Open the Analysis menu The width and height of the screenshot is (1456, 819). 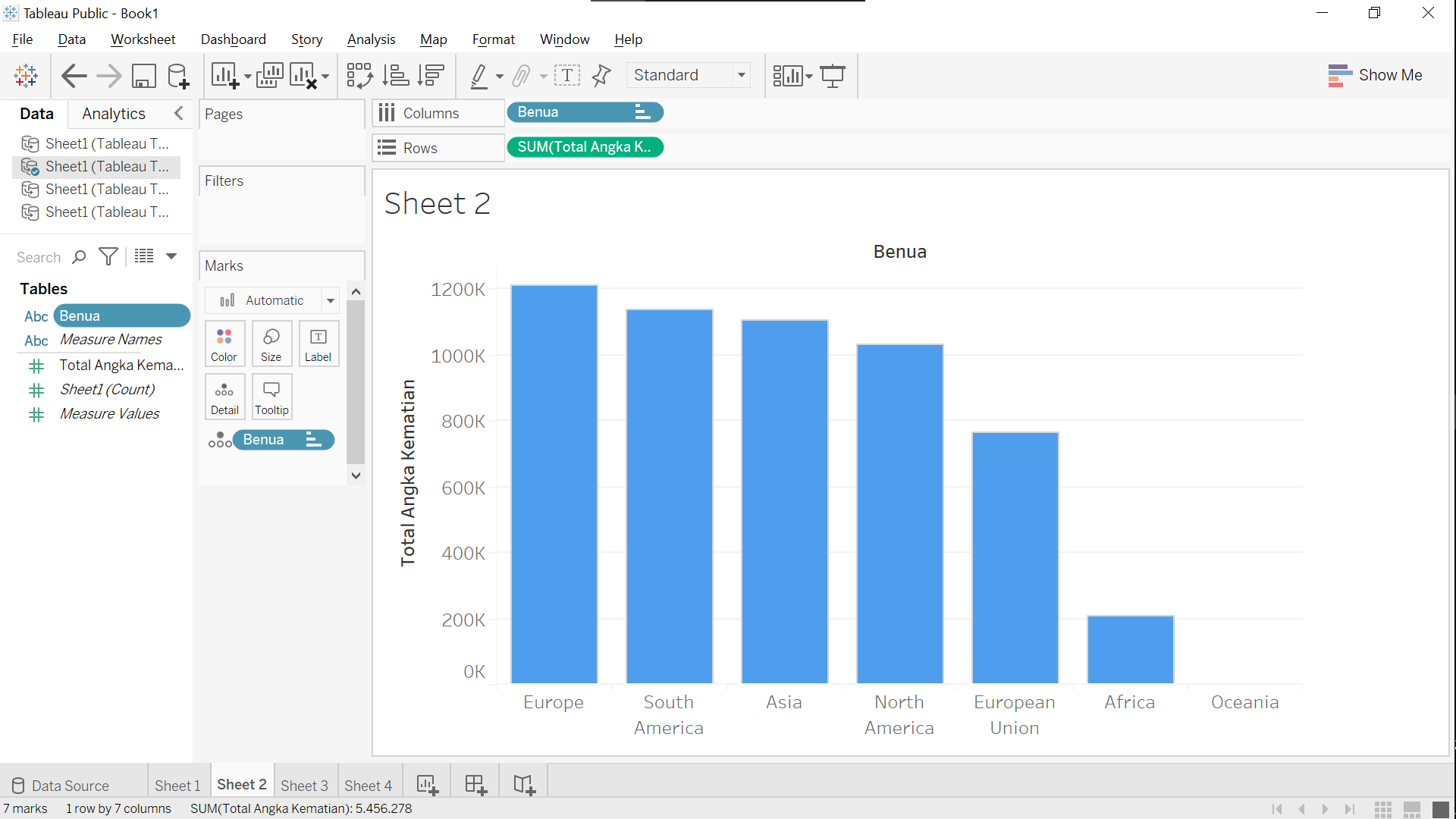coord(371,39)
